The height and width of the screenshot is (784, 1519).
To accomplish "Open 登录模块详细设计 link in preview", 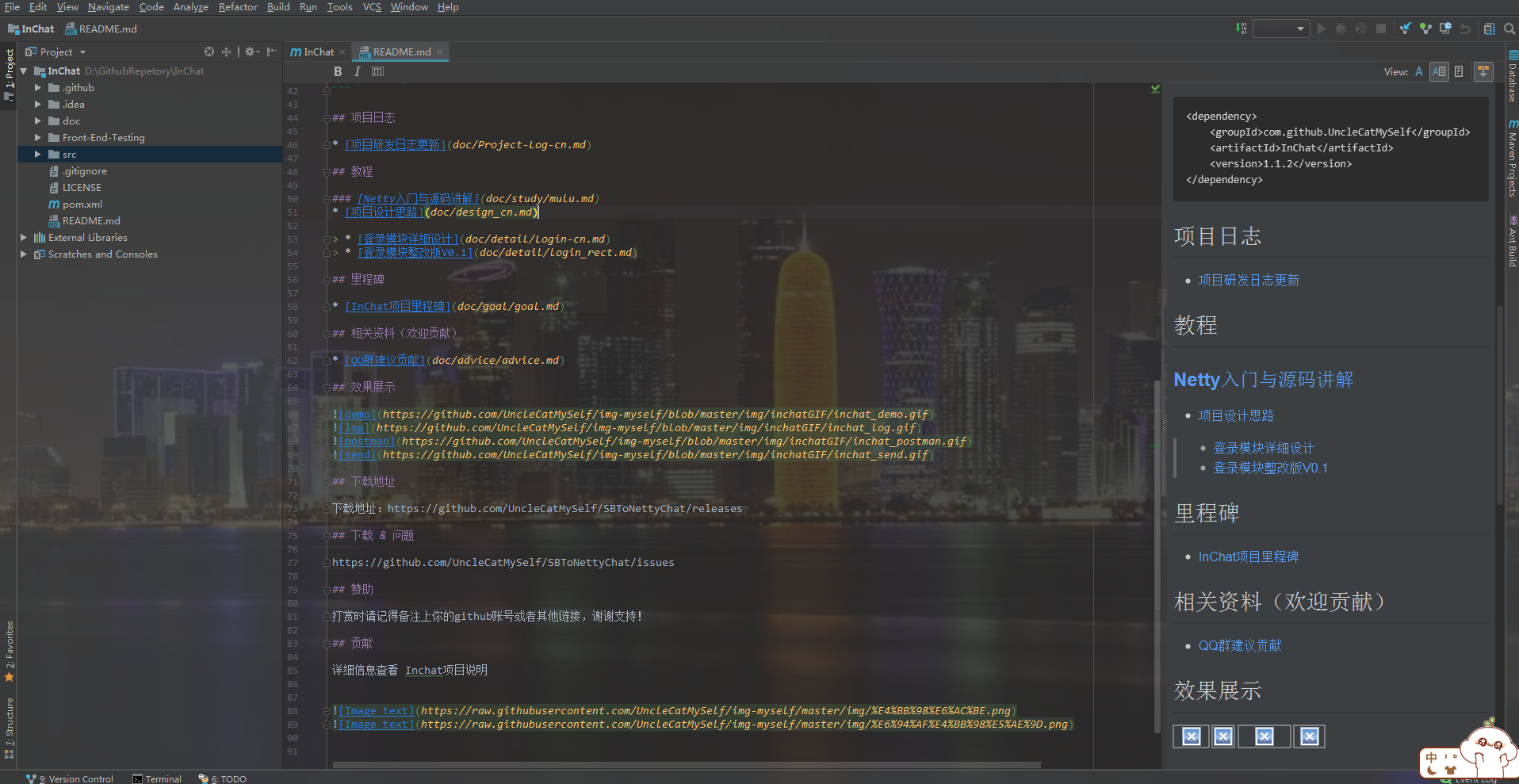I will tap(1264, 448).
